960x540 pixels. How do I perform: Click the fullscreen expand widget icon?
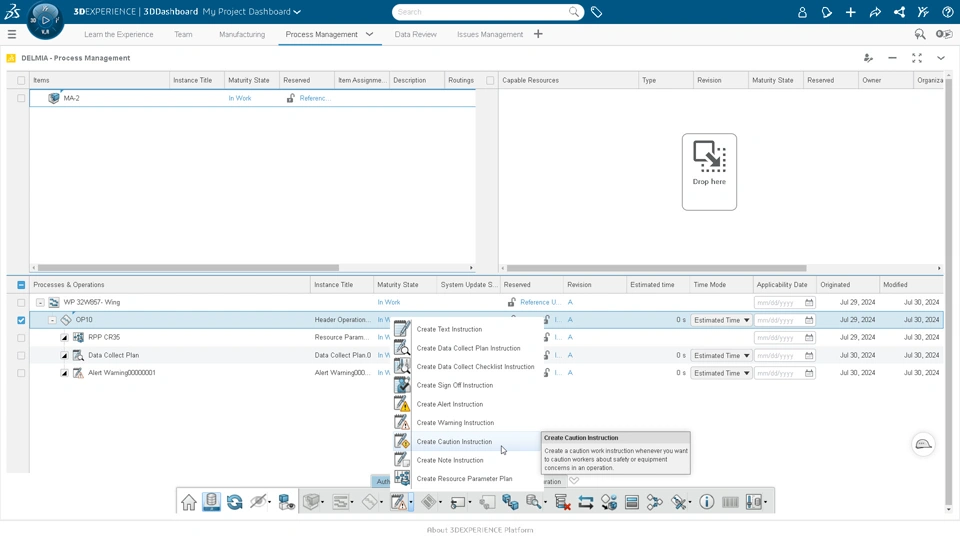[917, 58]
